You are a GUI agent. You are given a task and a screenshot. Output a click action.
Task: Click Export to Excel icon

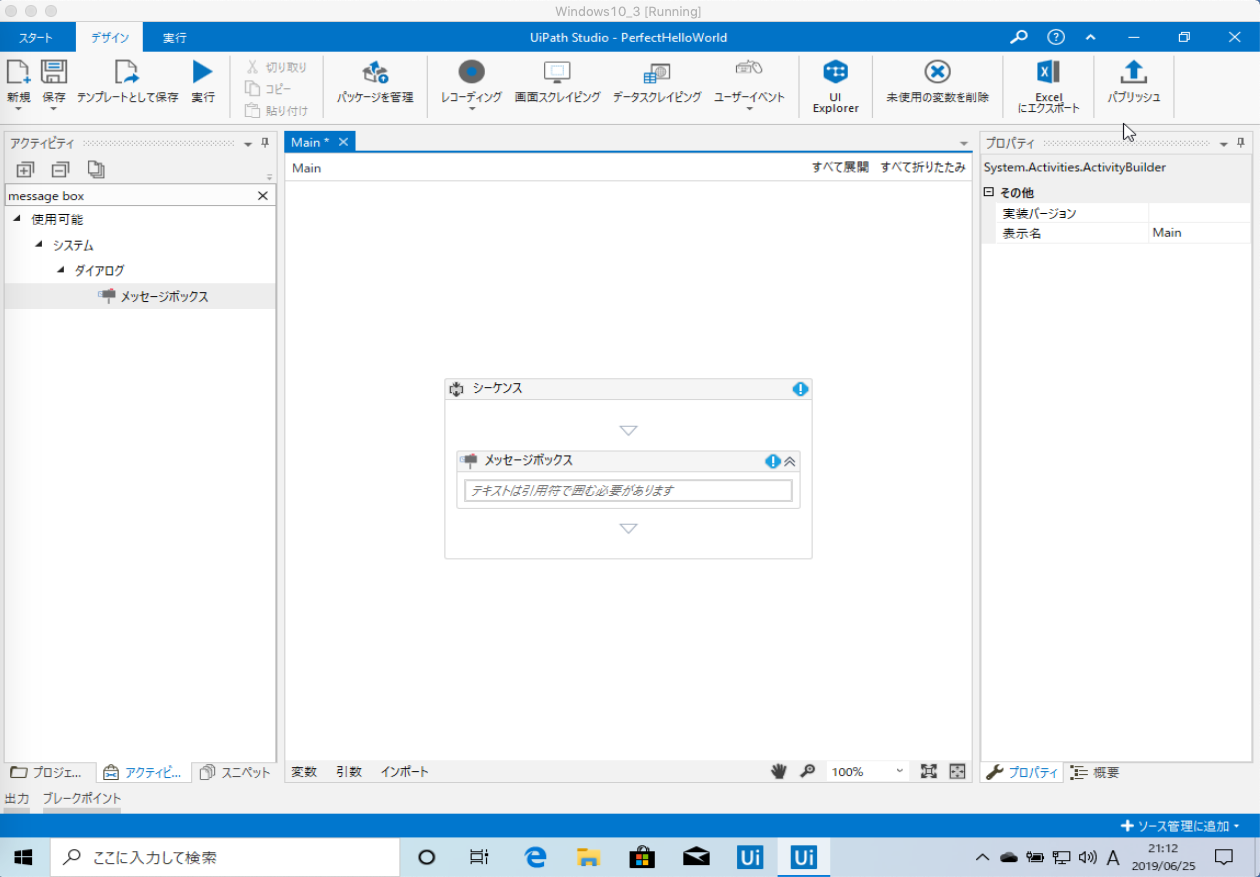(1048, 73)
